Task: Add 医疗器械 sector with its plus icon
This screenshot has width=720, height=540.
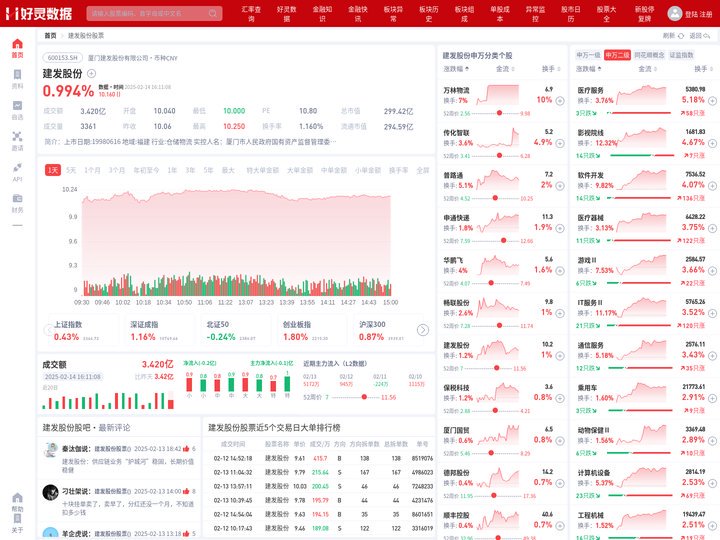Action: coord(712,228)
